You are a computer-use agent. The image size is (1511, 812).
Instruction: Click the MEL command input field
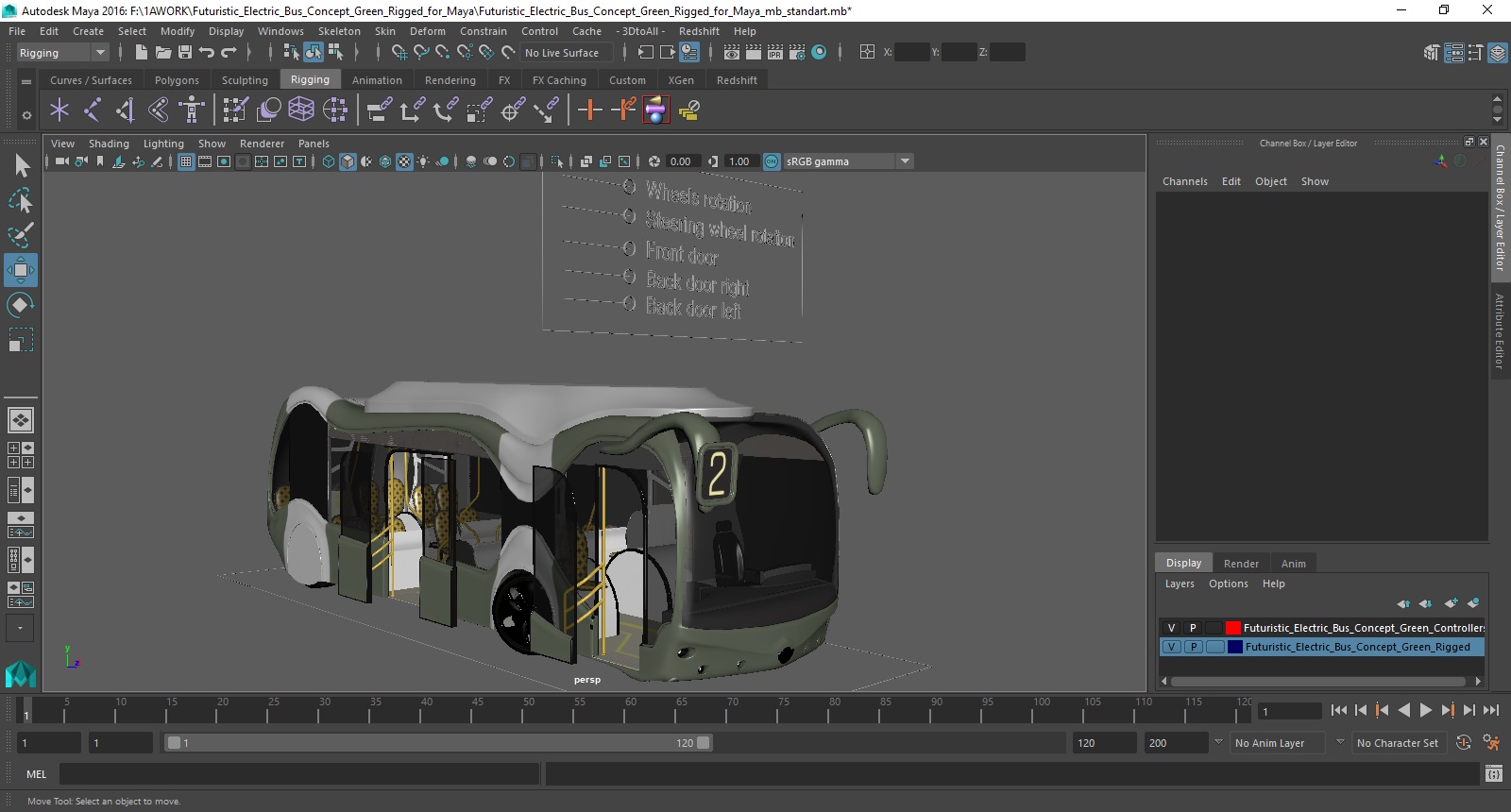(298, 774)
